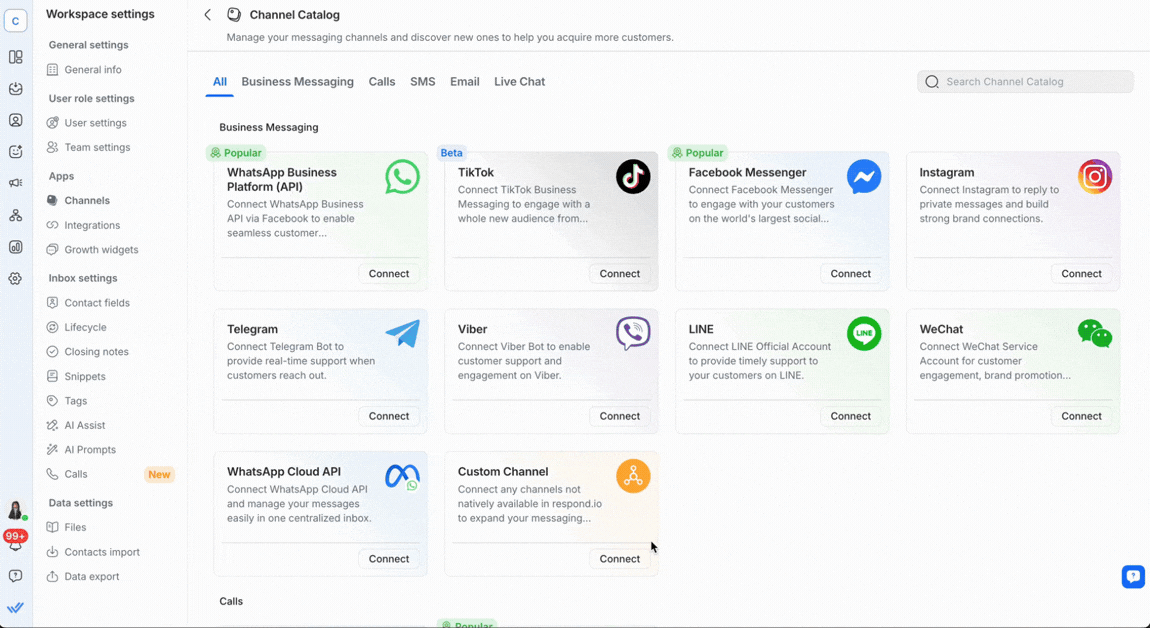Open your profile avatar at the bottom left

coord(15,510)
